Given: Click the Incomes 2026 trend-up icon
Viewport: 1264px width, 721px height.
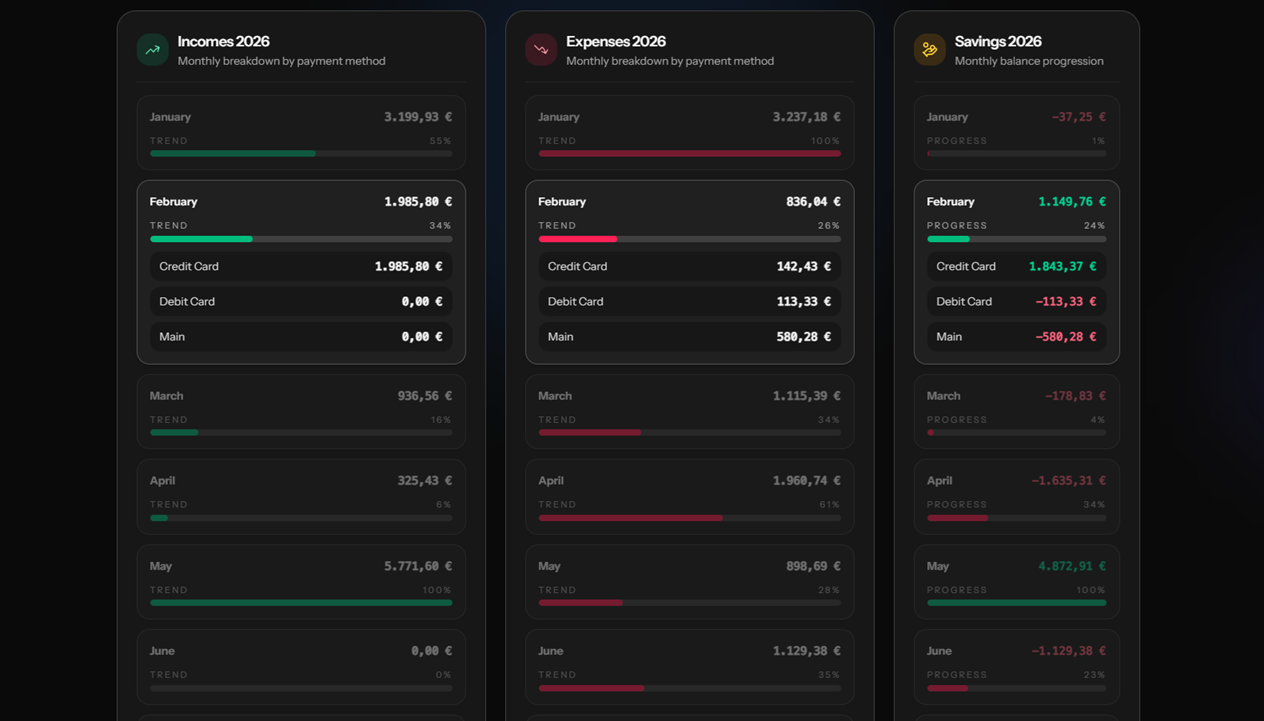Looking at the screenshot, I should click(x=153, y=50).
